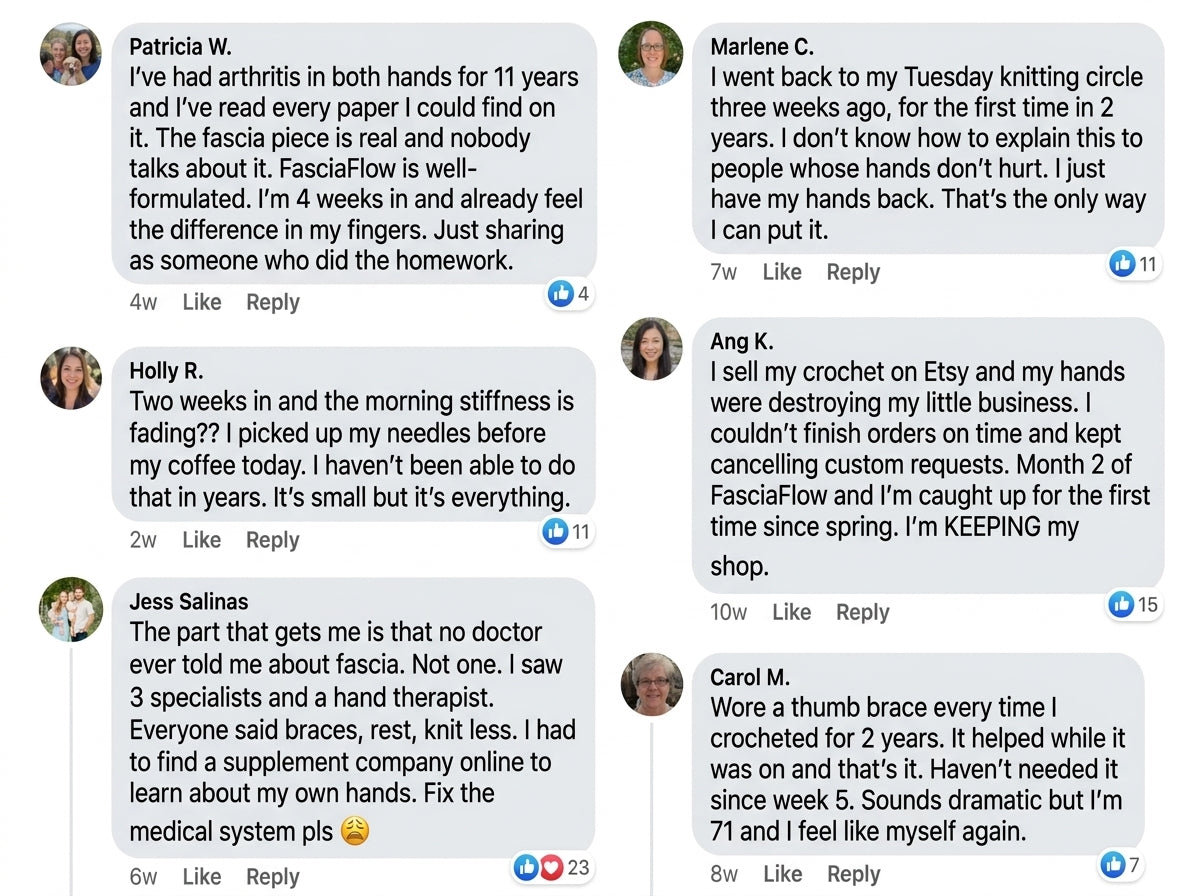Reply to Marlene C.'s comment
1200x896 pixels.
pos(853,272)
